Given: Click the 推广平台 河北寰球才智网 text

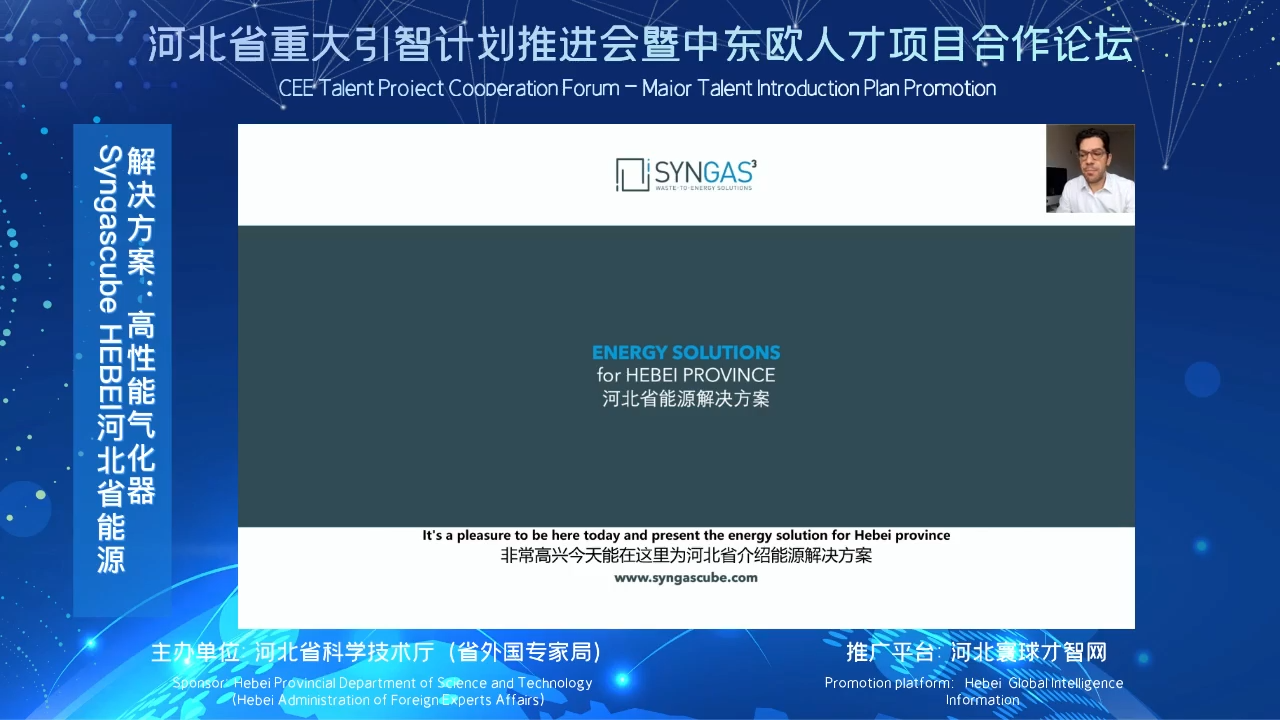Looking at the screenshot, I should 976,653.
